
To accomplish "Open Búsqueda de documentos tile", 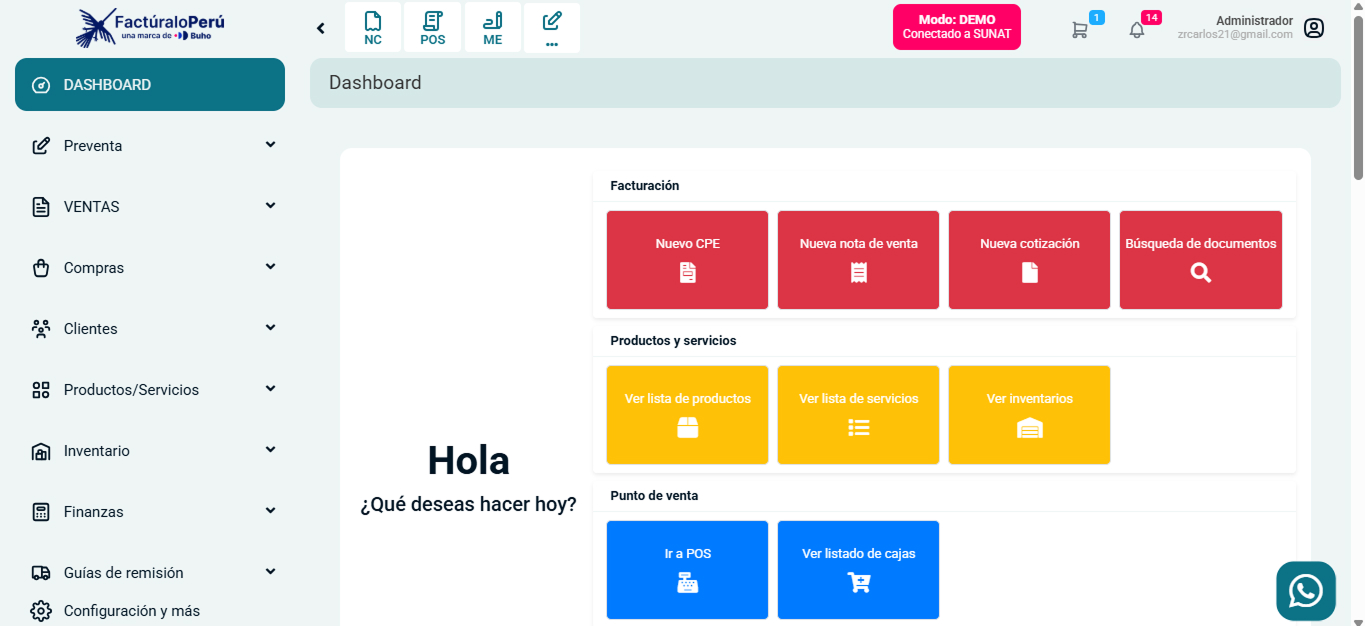I will tap(1200, 259).
